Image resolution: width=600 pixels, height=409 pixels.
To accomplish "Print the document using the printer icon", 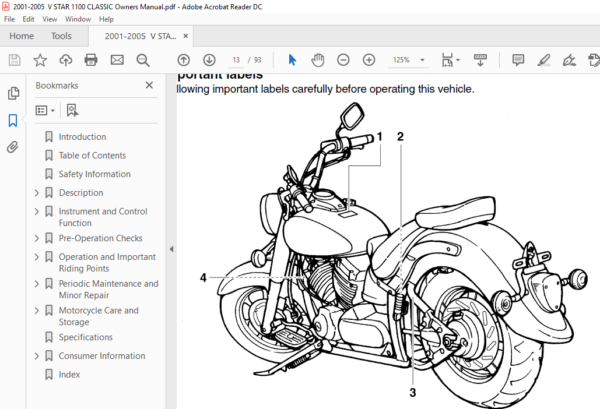I will click(x=91, y=60).
